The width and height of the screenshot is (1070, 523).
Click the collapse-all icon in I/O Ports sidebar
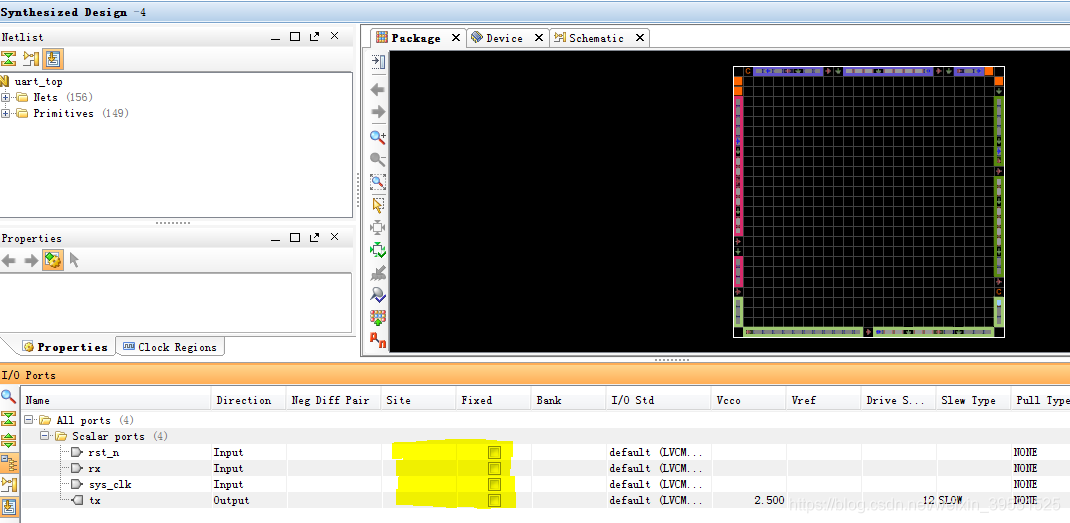pyautogui.click(x=9, y=419)
